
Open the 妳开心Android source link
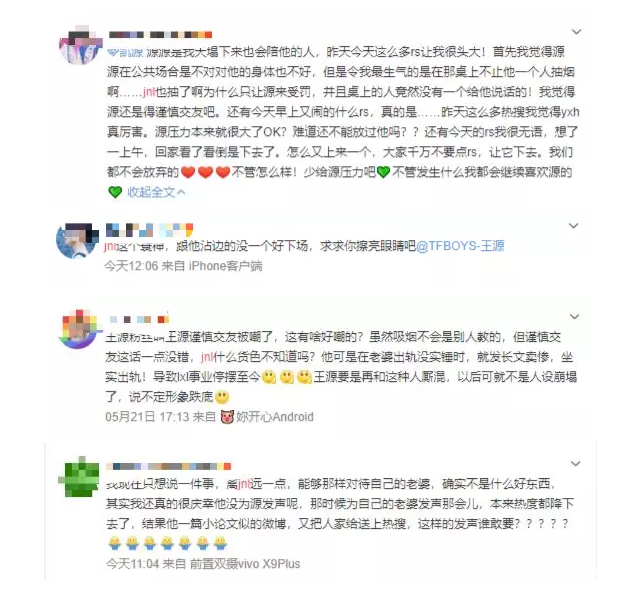pos(274,417)
